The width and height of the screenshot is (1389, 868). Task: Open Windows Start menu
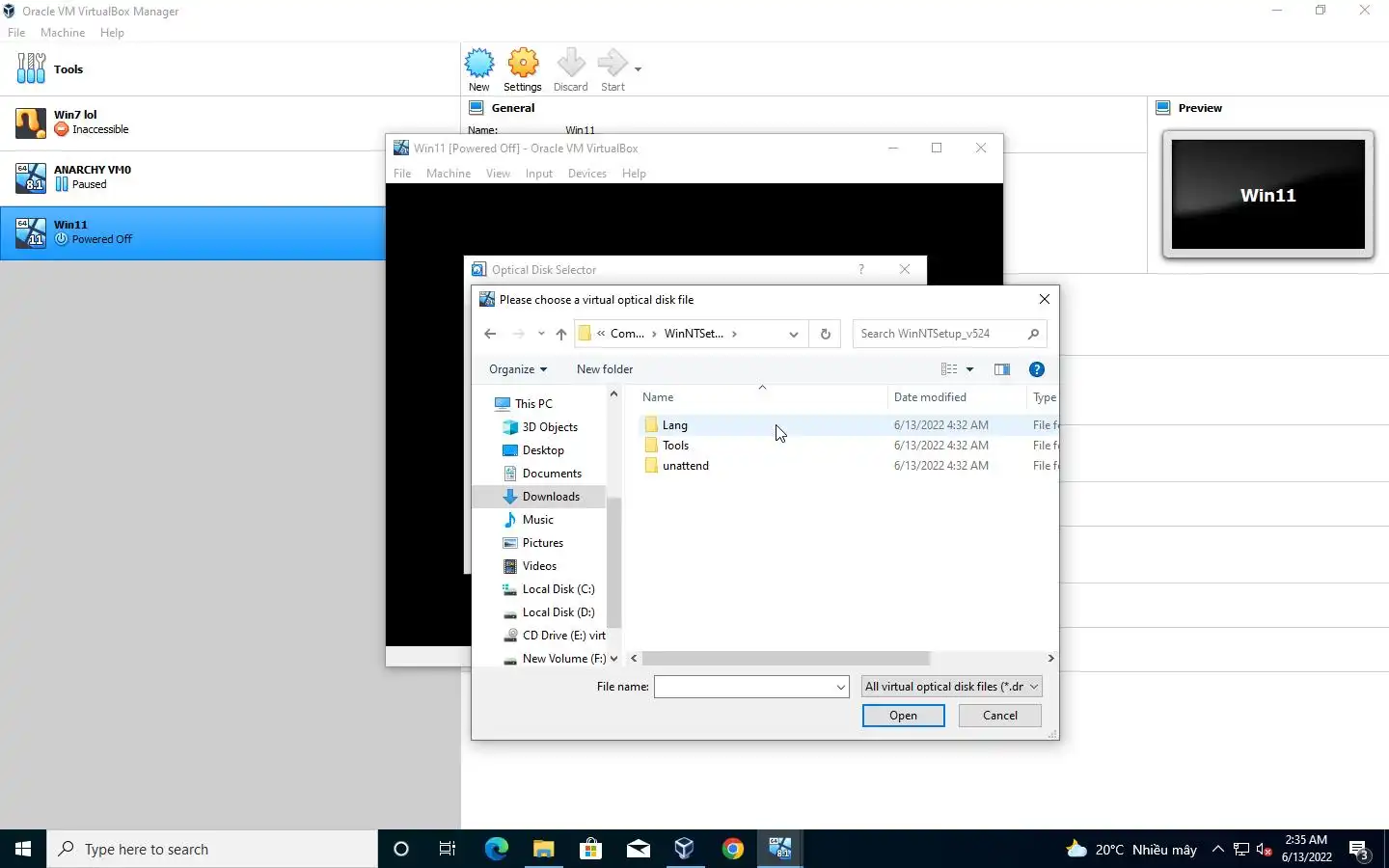(x=23, y=849)
